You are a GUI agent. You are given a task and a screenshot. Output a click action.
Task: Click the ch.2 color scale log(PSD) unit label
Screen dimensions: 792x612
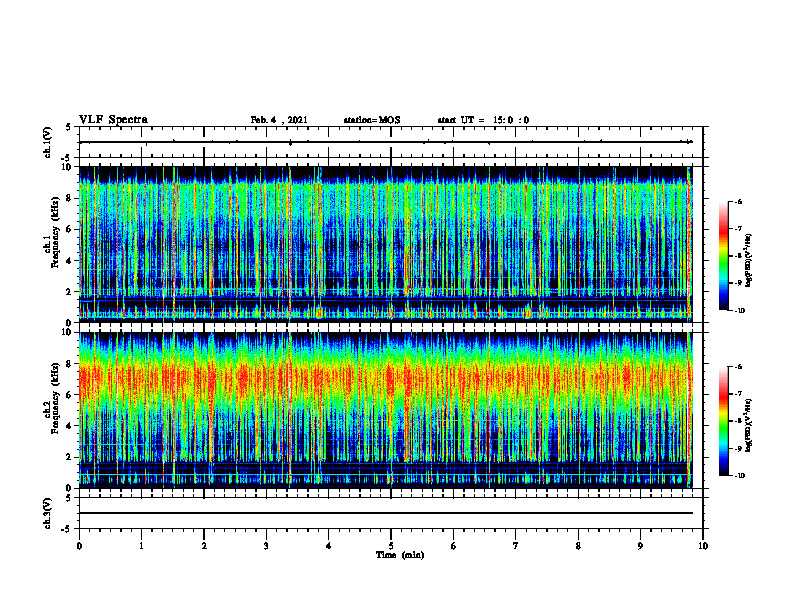click(x=749, y=426)
